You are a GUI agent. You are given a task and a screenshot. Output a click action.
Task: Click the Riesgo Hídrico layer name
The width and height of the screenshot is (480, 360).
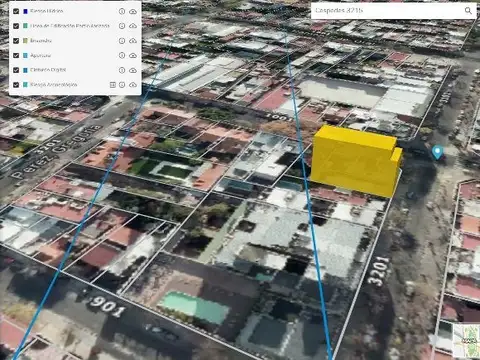point(47,11)
